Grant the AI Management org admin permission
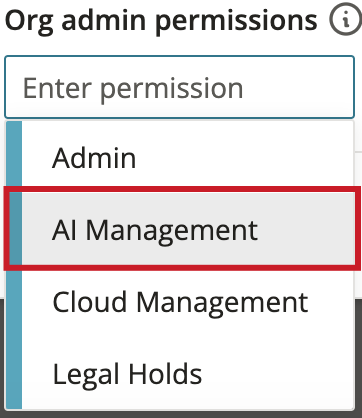Screen dimensions: 362x418 (x=182, y=229)
